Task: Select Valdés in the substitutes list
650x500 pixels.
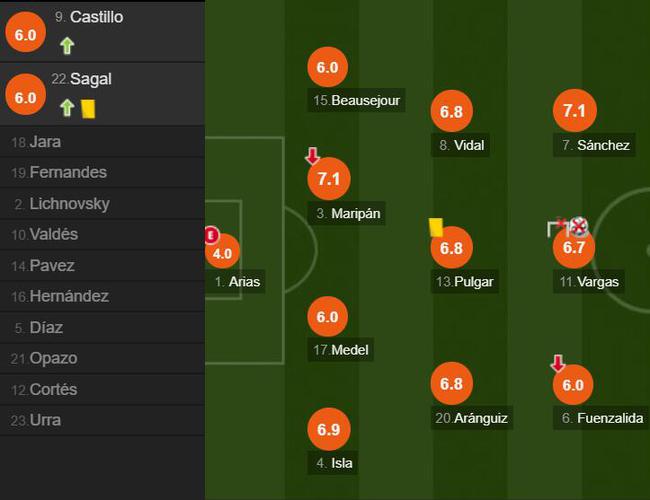Action: pyautogui.click(x=102, y=234)
